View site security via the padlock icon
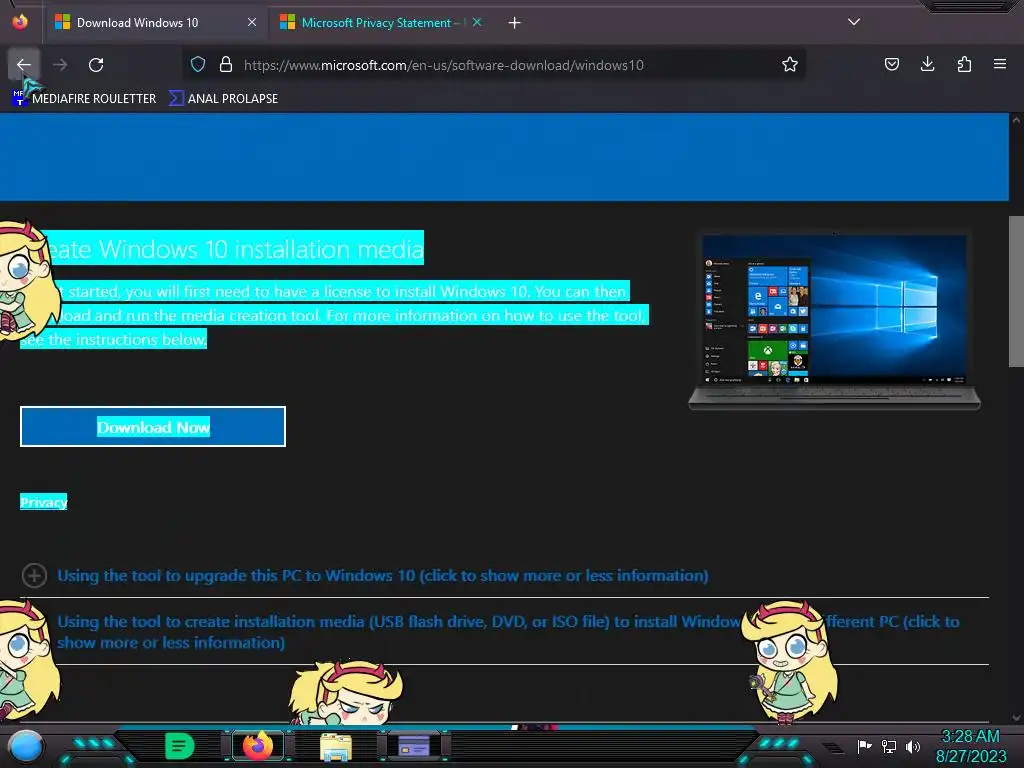The width and height of the screenshot is (1024, 768). tap(226, 64)
